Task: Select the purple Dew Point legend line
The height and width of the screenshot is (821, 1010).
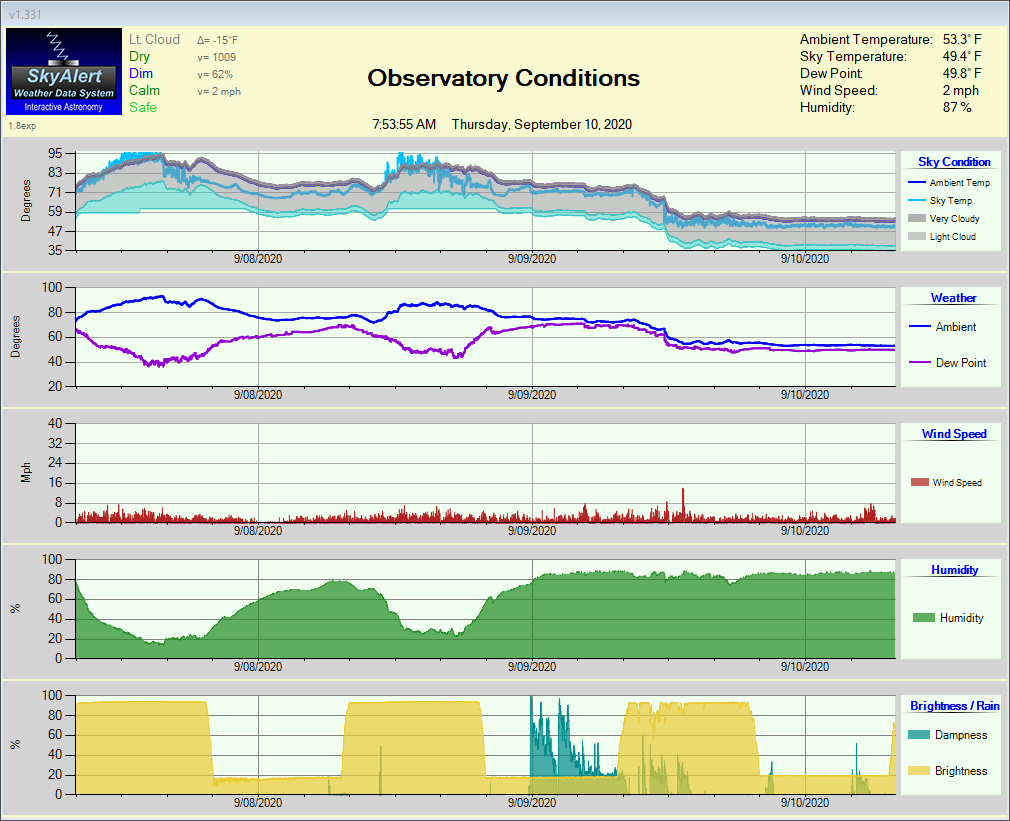Action: (x=921, y=363)
